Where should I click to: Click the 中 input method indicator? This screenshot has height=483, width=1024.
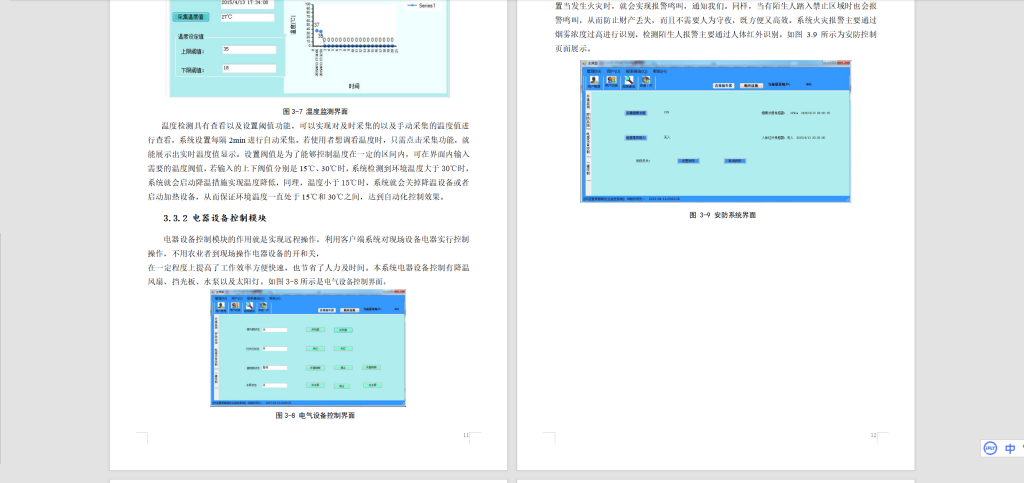[x=1010, y=449]
